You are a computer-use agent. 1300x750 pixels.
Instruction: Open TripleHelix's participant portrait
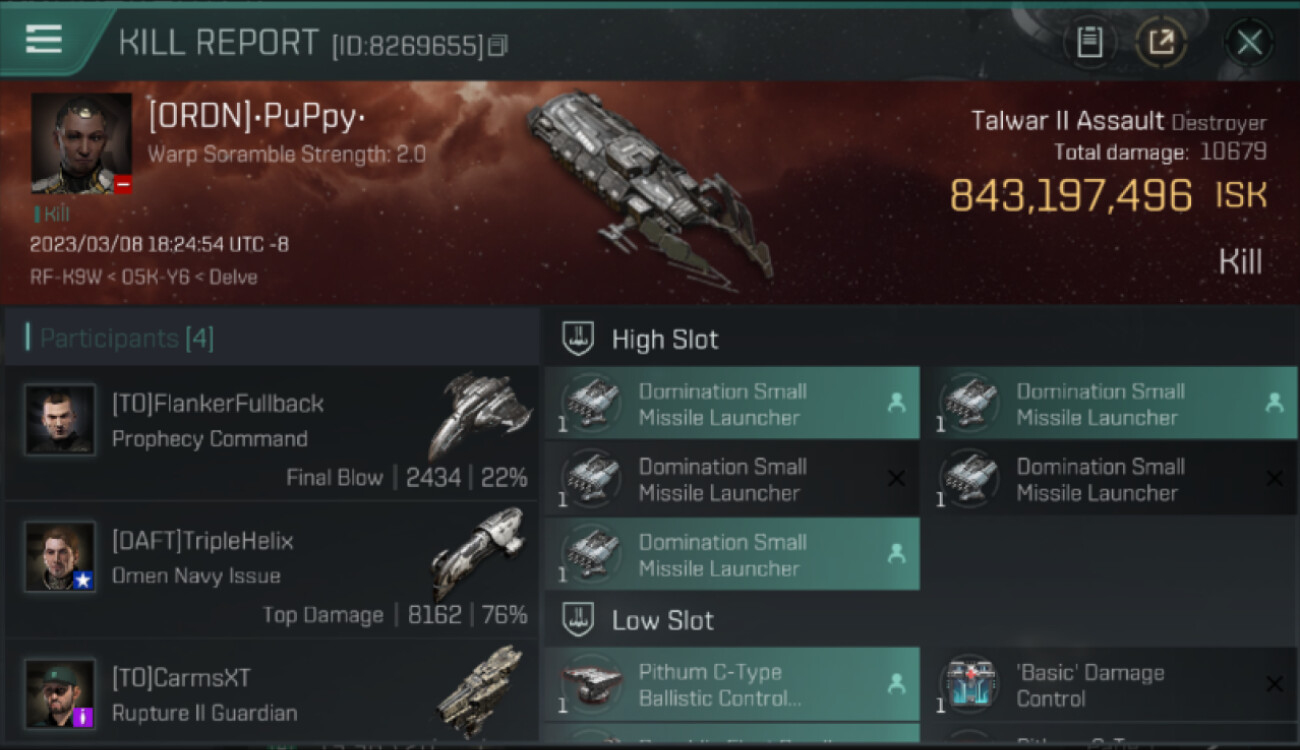click(x=60, y=557)
